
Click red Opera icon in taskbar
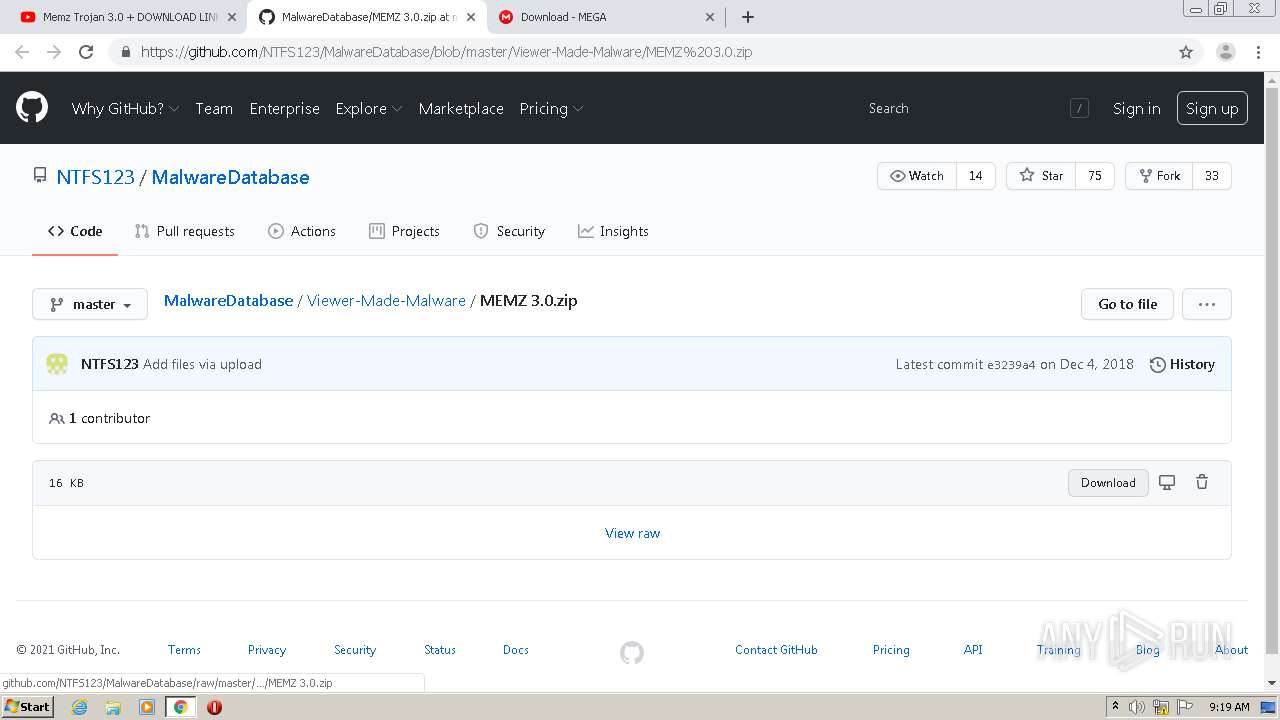(214, 707)
